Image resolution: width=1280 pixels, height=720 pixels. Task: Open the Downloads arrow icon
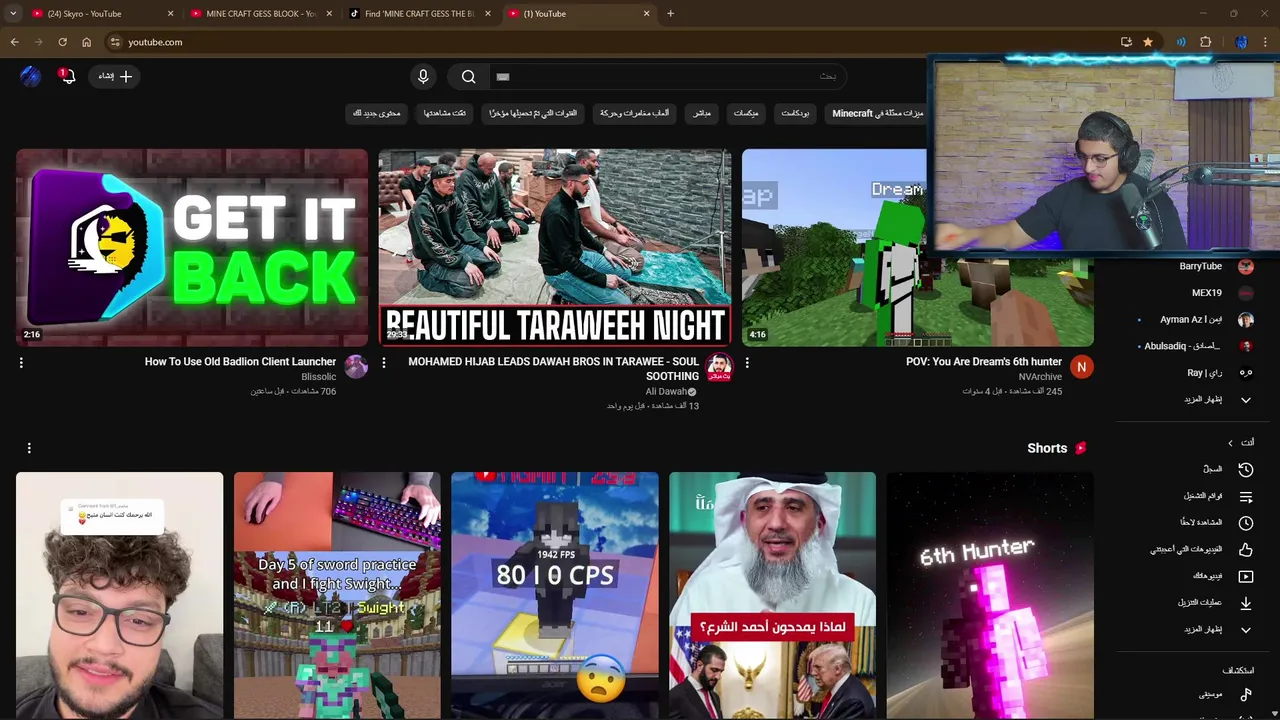(1246, 602)
